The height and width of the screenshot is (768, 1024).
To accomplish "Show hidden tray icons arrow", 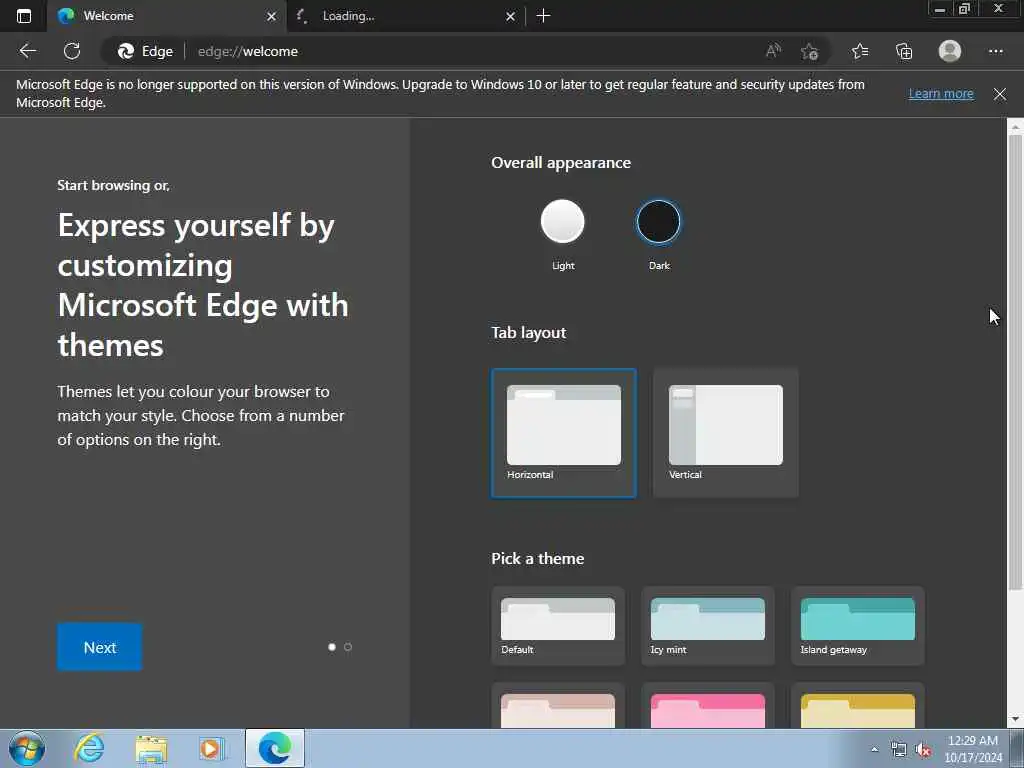I will pyautogui.click(x=874, y=750).
